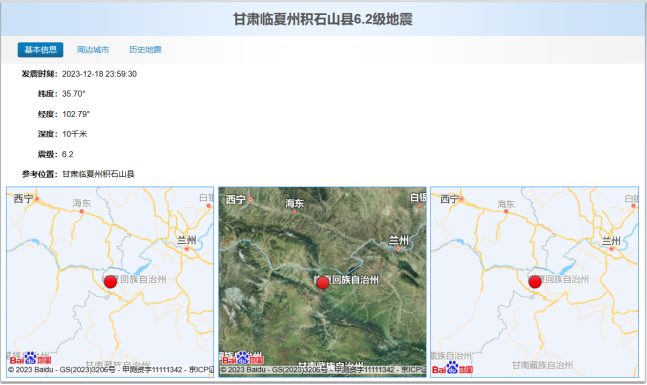Viewport: 647px width, 385px height.
Task: Click the longitude value 102.79°
Action: pyautogui.click(x=76, y=114)
